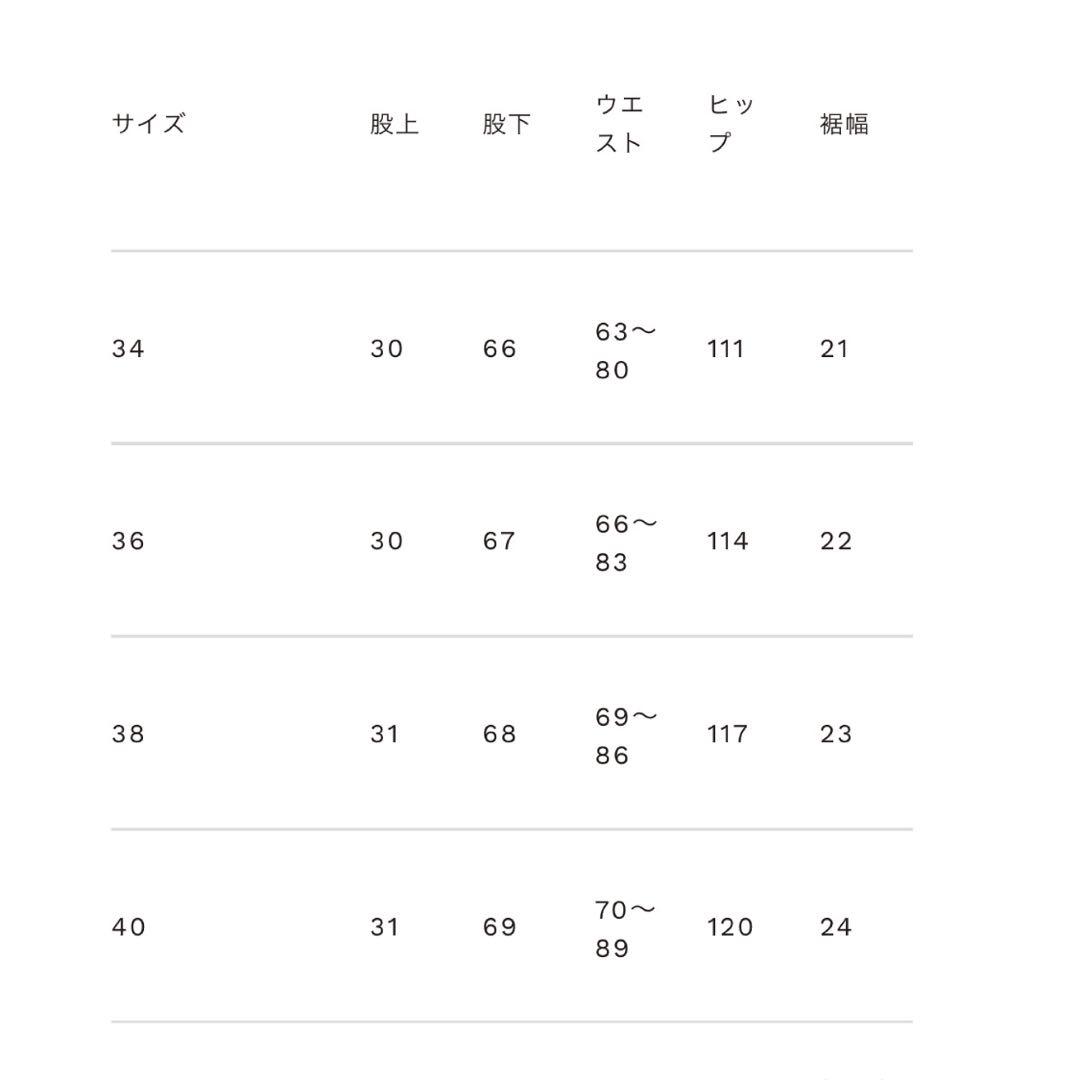Click waist value 66～83
The height and width of the screenshot is (1080, 1080).
point(625,543)
